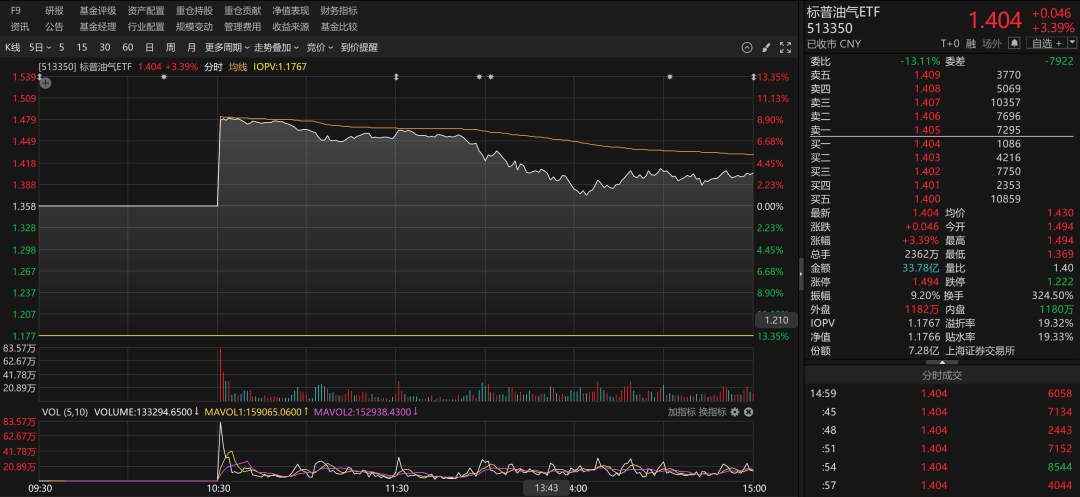Viewport: 1080px width, 497px height.
Task: Click the circled plus icon on chart
Action: click(45, 83)
